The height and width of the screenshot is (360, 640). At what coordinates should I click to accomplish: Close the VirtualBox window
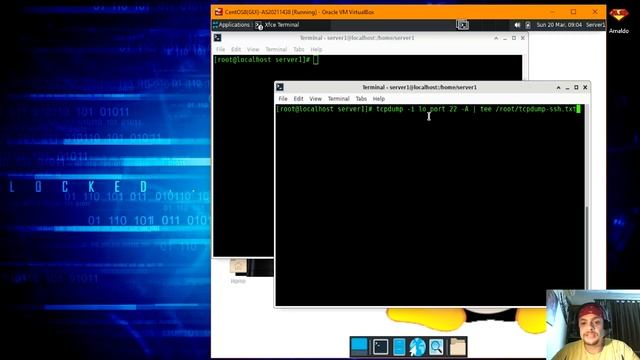coord(595,12)
